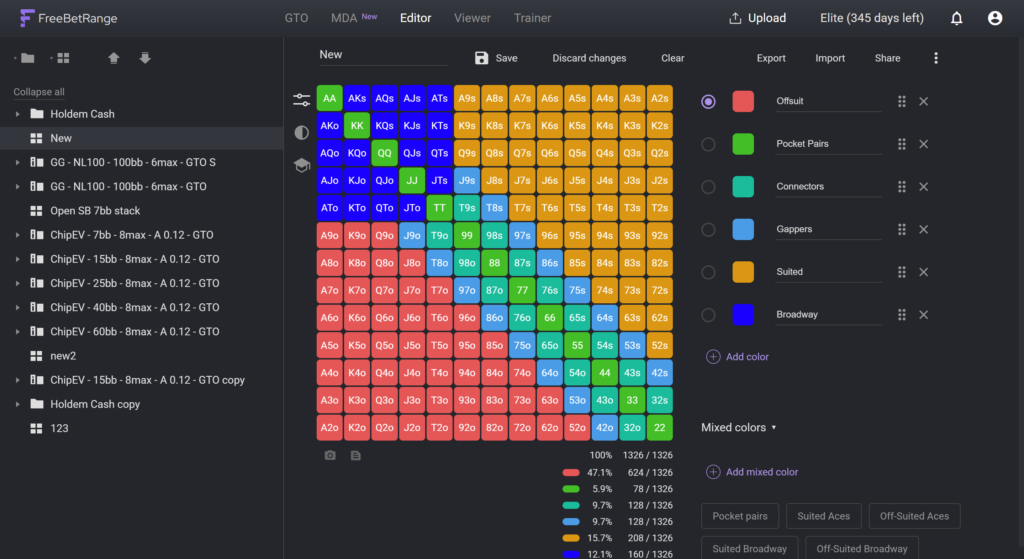Open the graduation cap trainer icon
Screen dimensions: 1024x559
point(301,165)
